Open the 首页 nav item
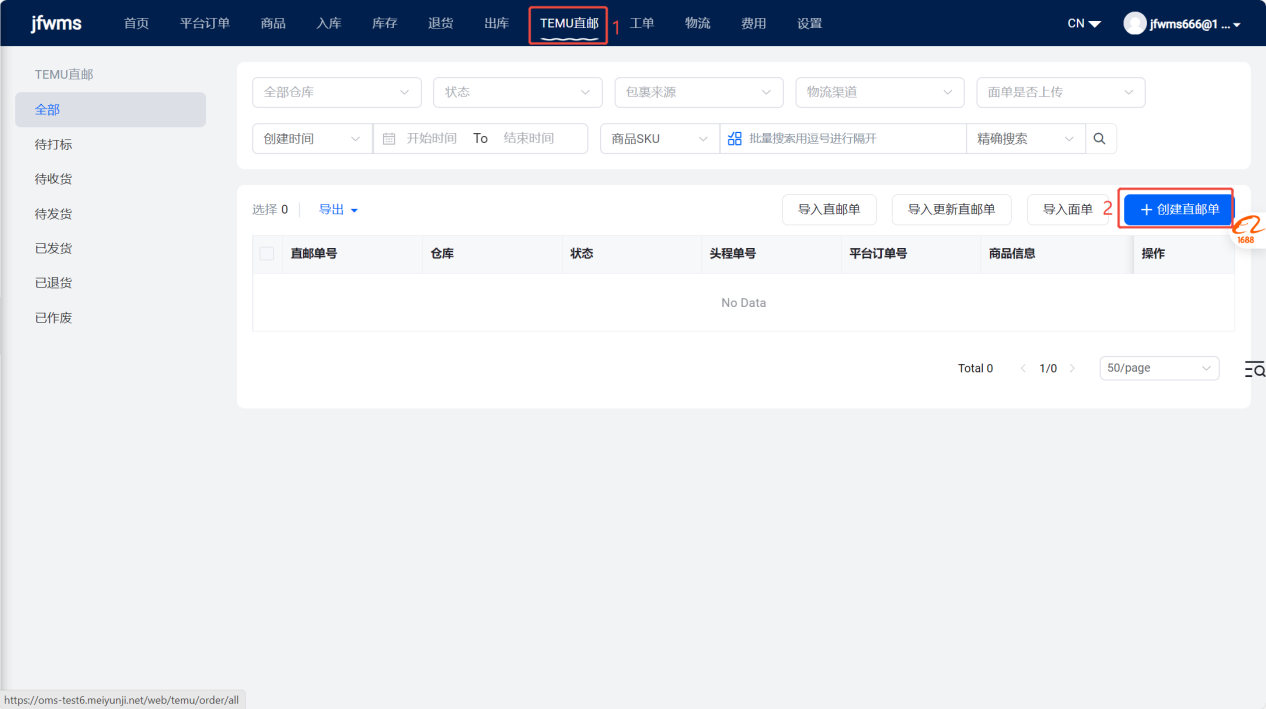1266x709 pixels. pyautogui.click(x=136, y=23)
